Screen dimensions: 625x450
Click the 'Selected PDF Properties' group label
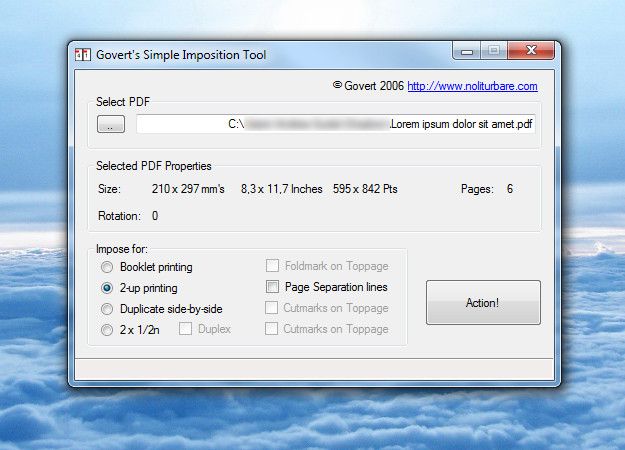(x=154, y=166)
